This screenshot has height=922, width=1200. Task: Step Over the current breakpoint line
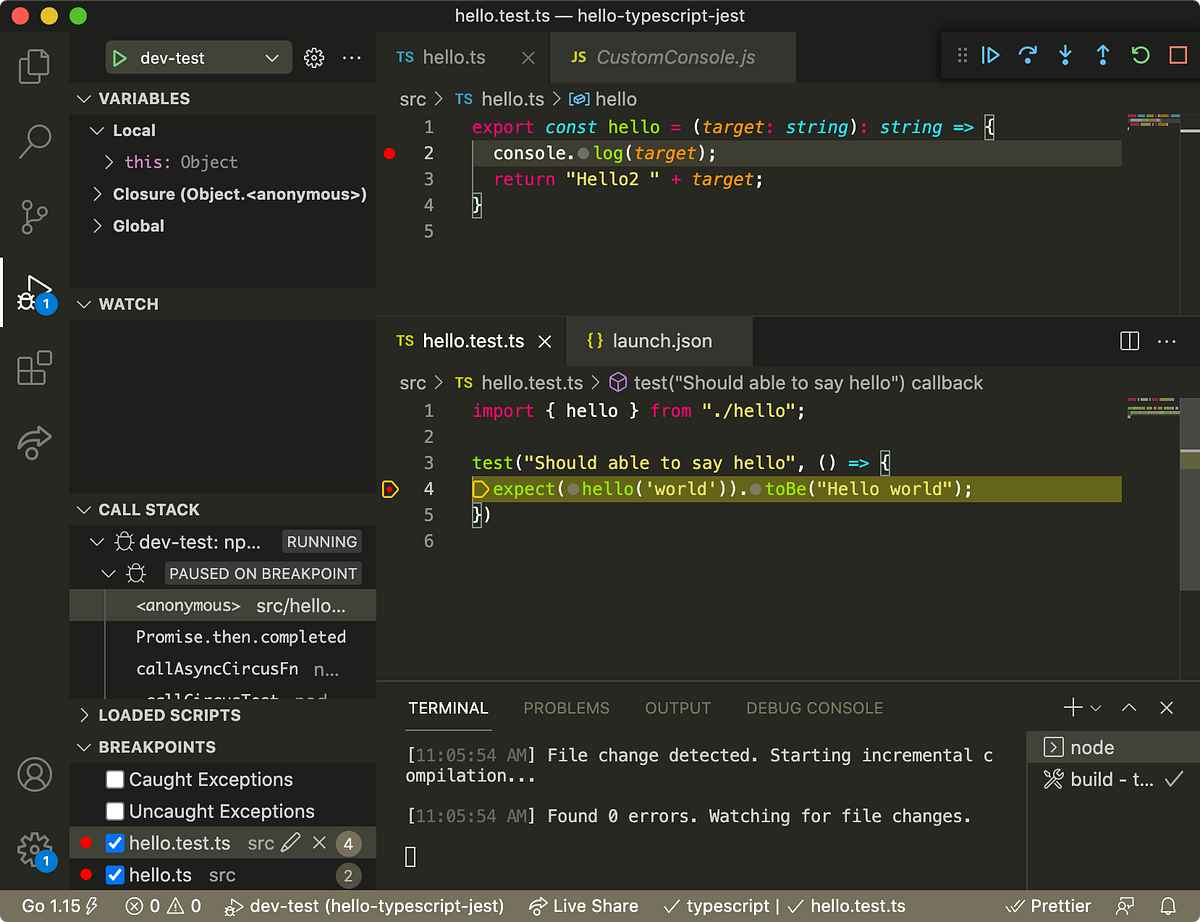pyautogui.click(x=1028, y=56)
